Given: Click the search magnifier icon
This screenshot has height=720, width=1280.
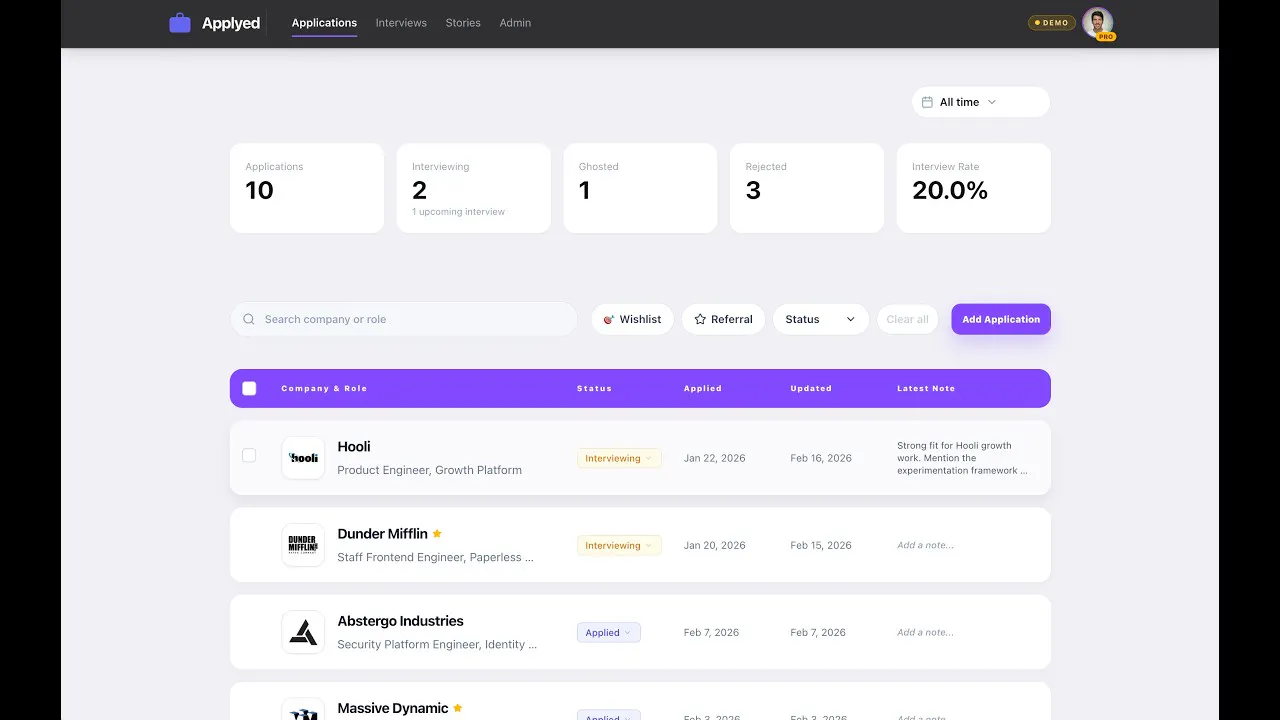Looking at the screenshot, I should [x=249, y=319].
